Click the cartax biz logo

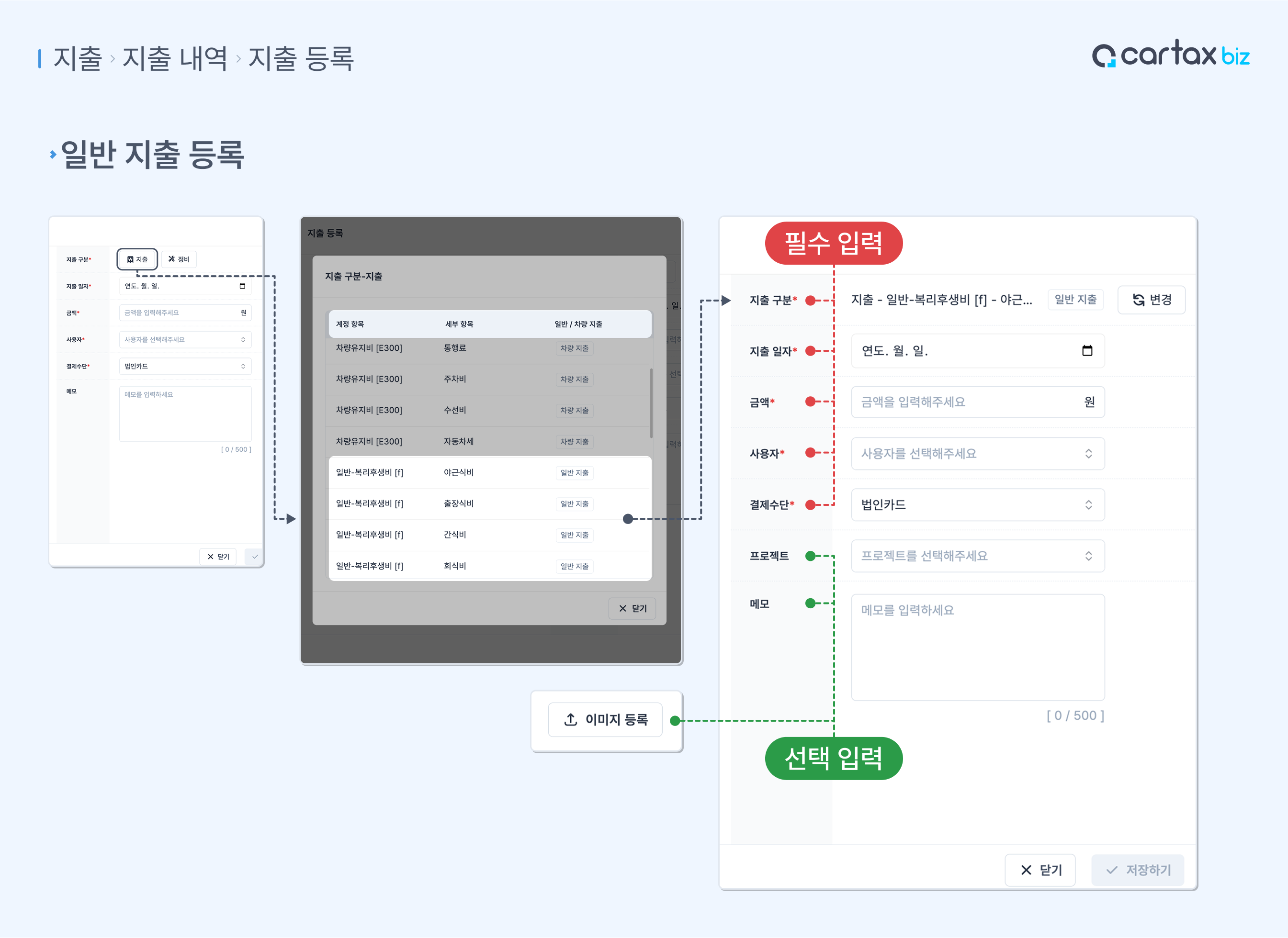(x=1170, y=55)
